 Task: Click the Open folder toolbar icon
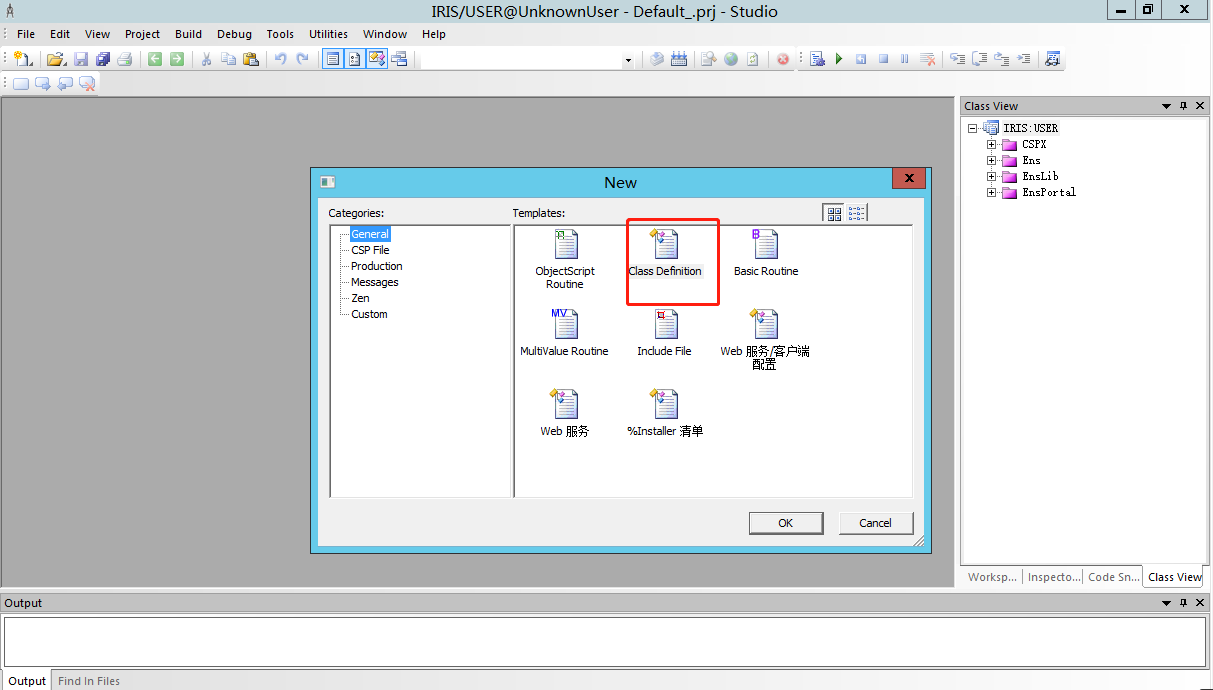click(56, 59)
